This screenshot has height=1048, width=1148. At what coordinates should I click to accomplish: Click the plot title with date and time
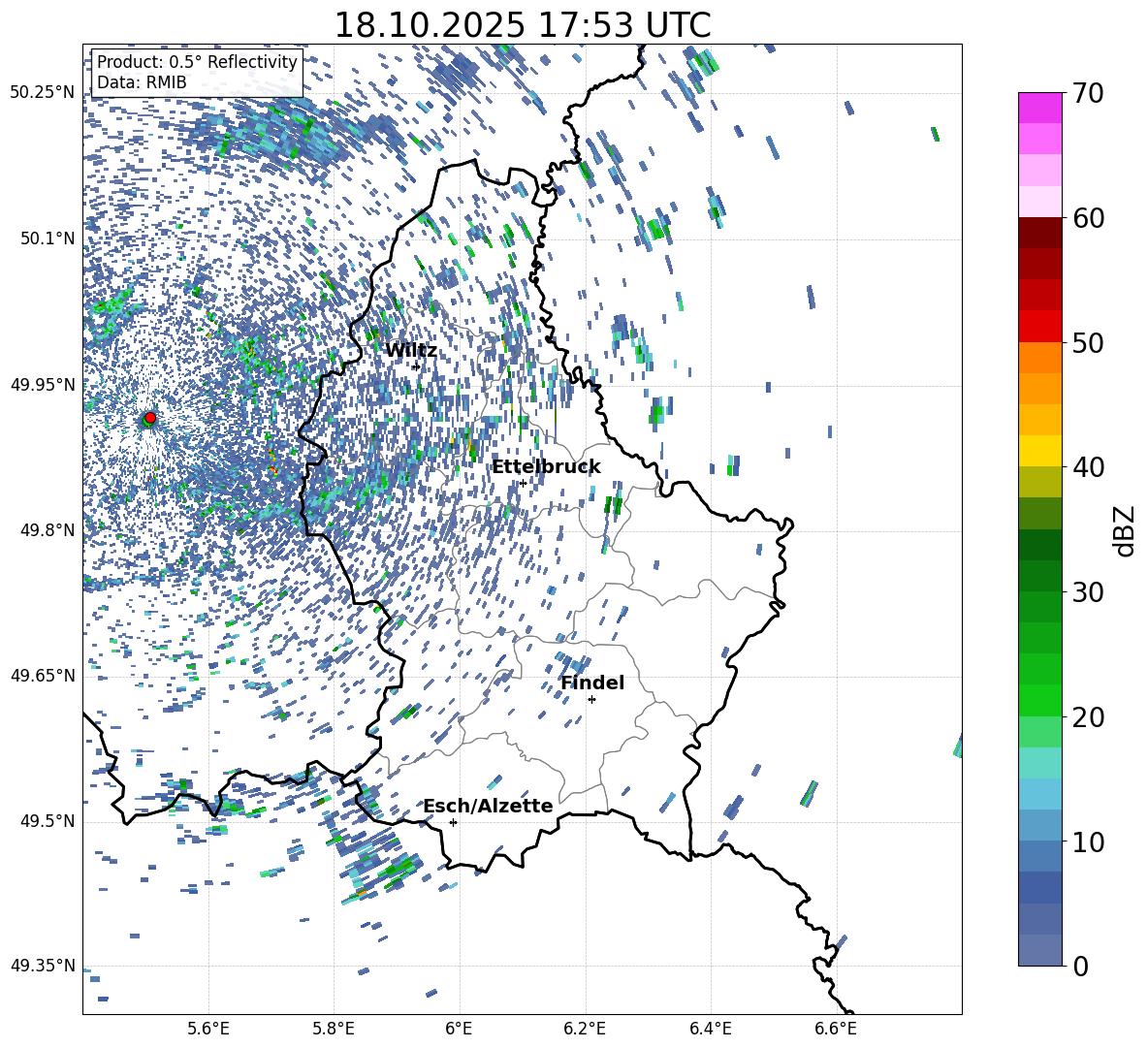click(x=522, y=25)
